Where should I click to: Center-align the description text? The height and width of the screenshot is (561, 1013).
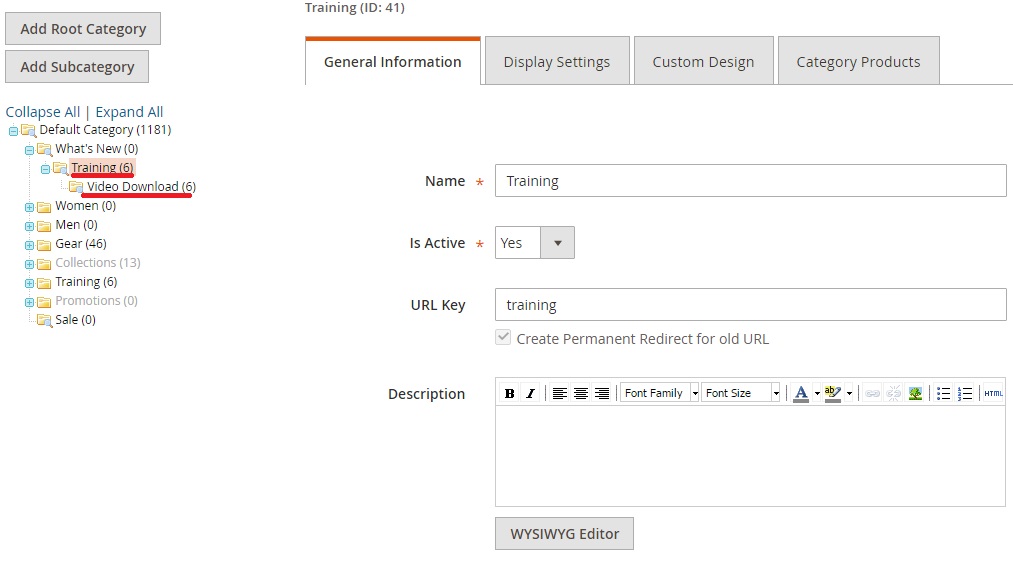pos(581,393)
